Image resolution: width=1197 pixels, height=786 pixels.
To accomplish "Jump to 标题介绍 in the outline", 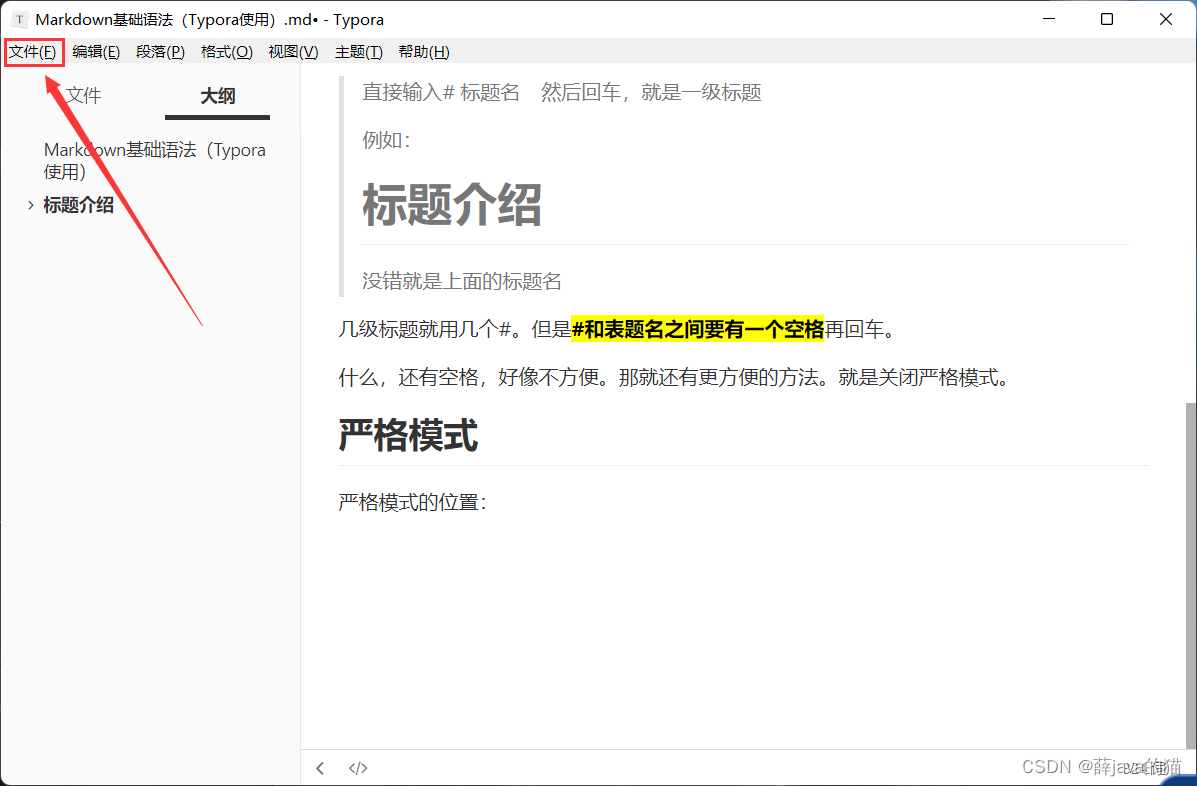I will point(78,206).
